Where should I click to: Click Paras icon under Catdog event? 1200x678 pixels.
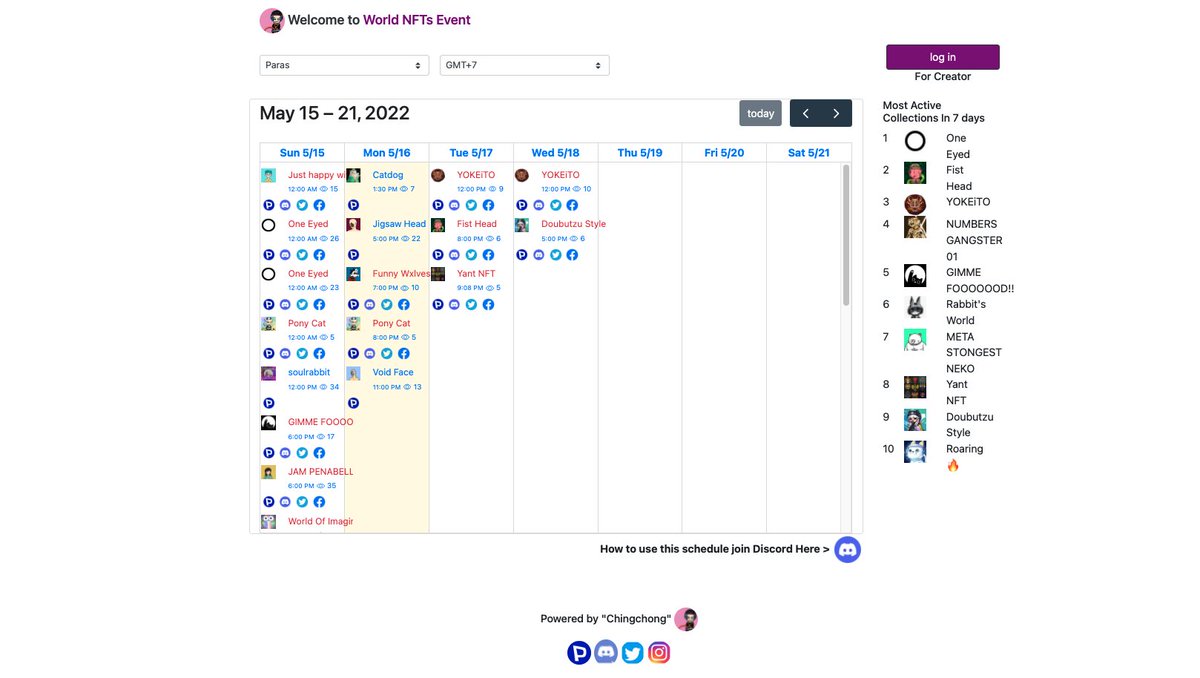(x=353, y=205)
